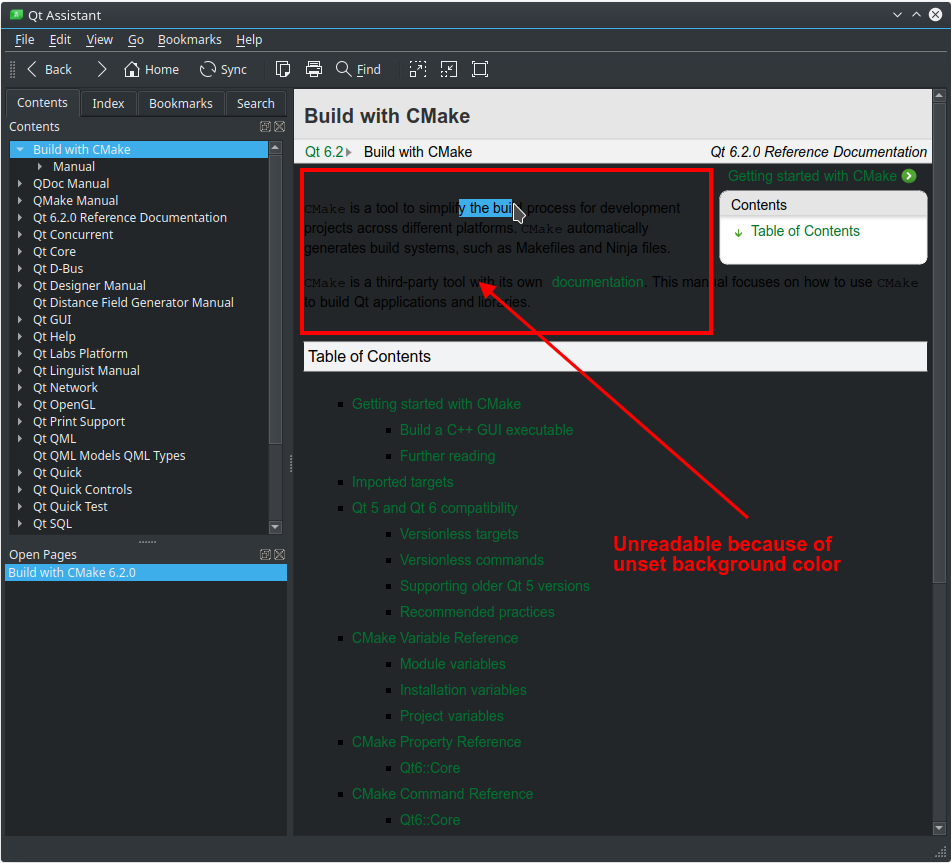Open Qt 5 and Qt 6 compatibility link
Screen dimensions: 951x863
(434, 508)
